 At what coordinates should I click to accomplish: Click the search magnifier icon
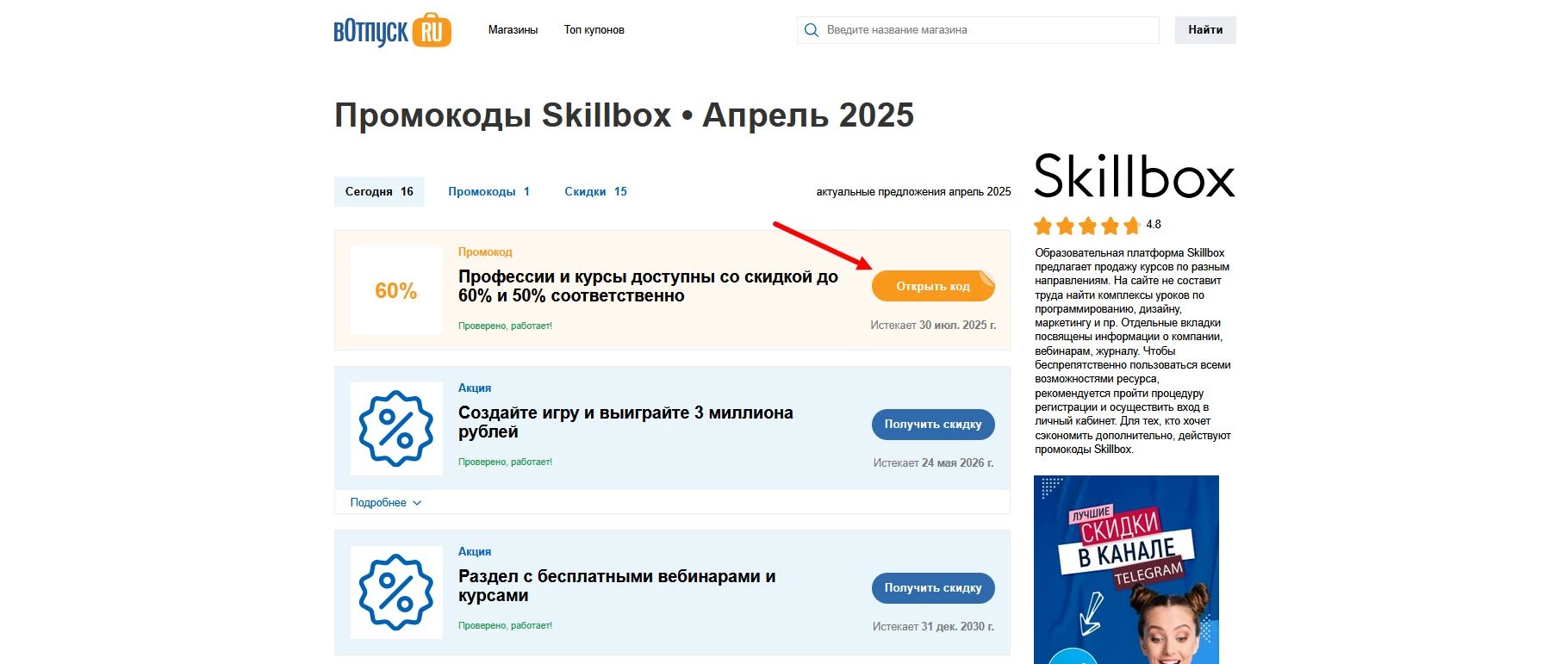[x=811, y=30]
